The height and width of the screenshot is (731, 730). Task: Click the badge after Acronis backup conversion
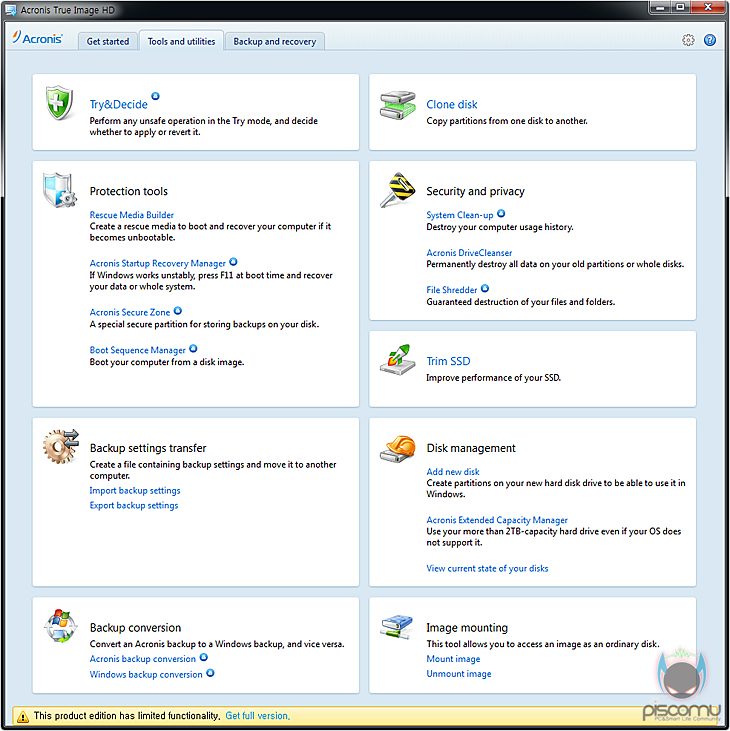204,657
